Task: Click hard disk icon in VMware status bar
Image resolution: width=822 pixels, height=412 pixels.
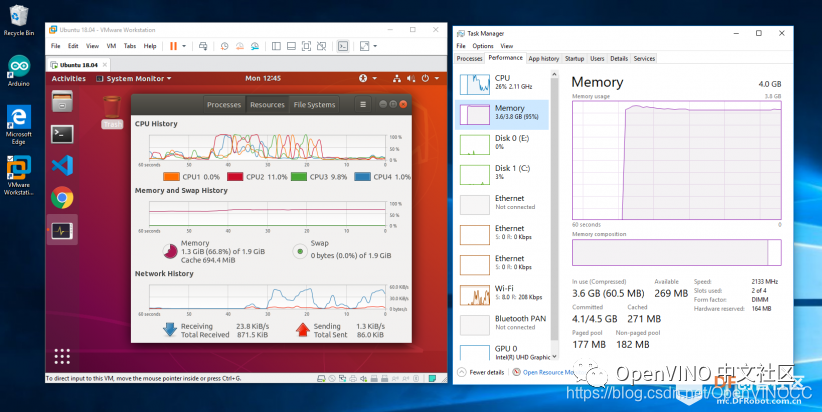Action: tap(321, 378)
